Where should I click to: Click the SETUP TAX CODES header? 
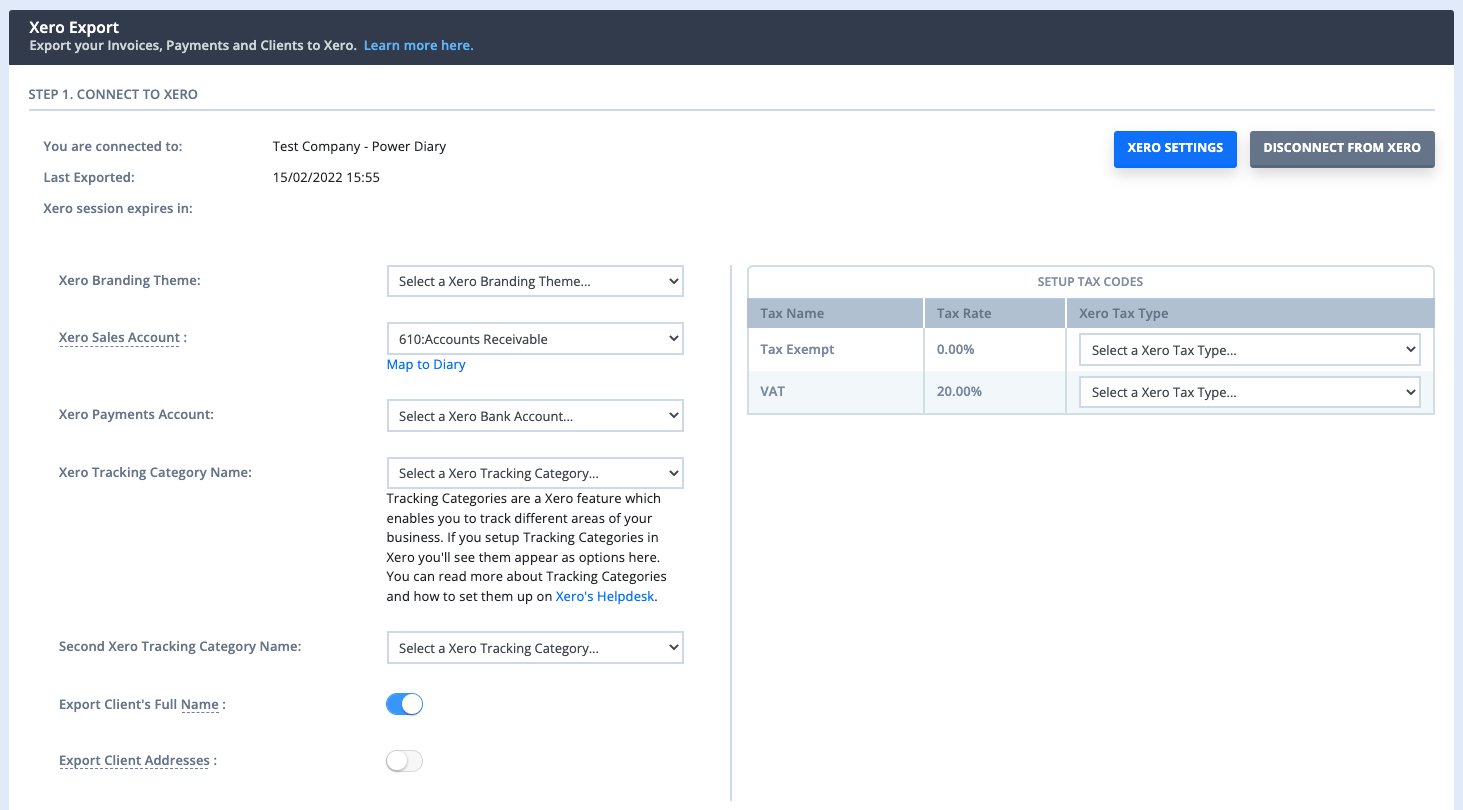click(1089, 281)
